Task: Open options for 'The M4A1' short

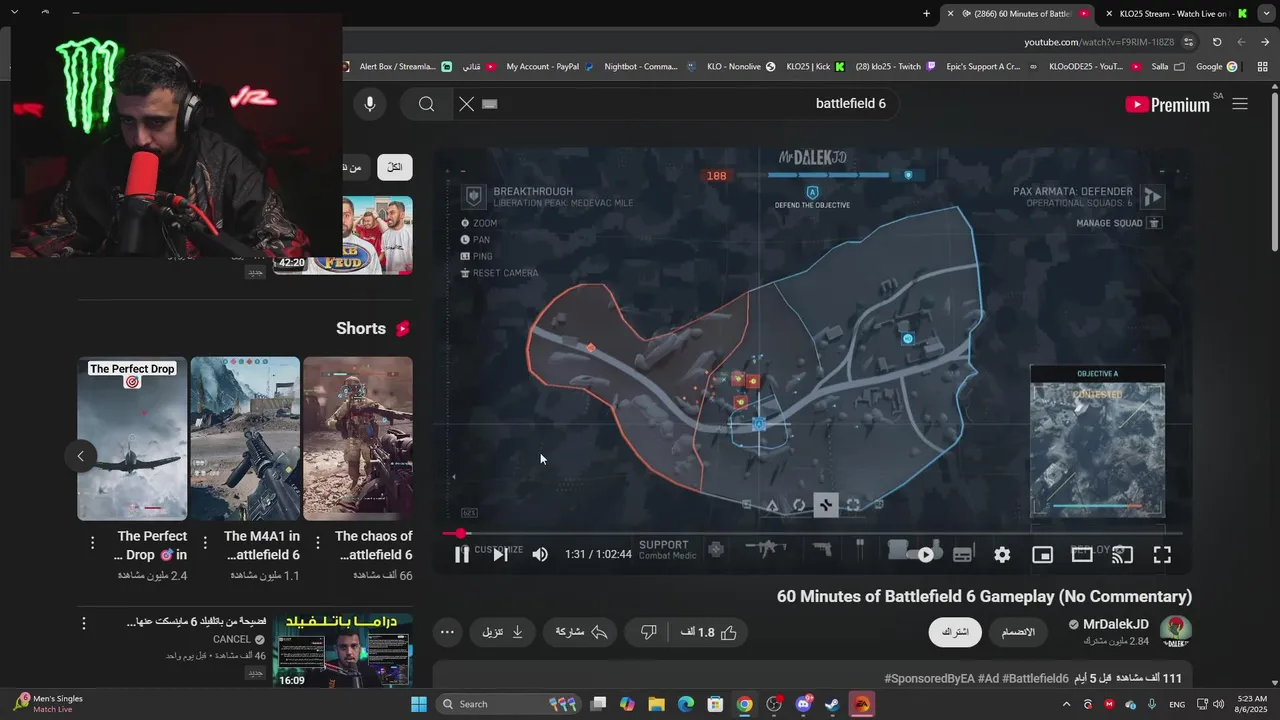Action: pyautogui.click(x=205, y=542)
